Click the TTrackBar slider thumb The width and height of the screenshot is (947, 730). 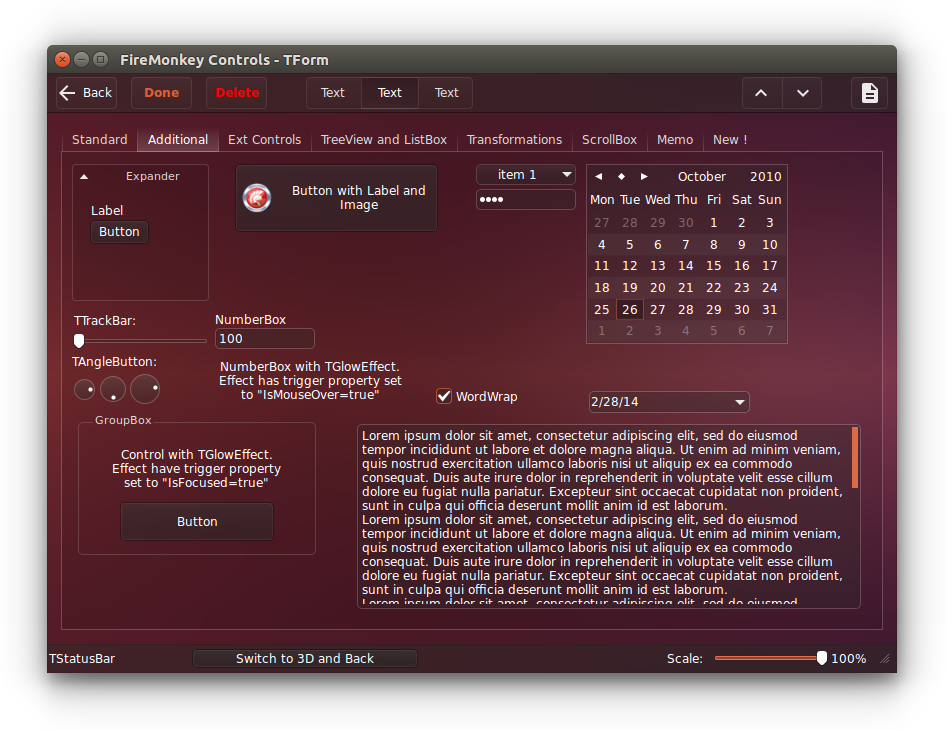pyautogui.click(x=79, y=341)
